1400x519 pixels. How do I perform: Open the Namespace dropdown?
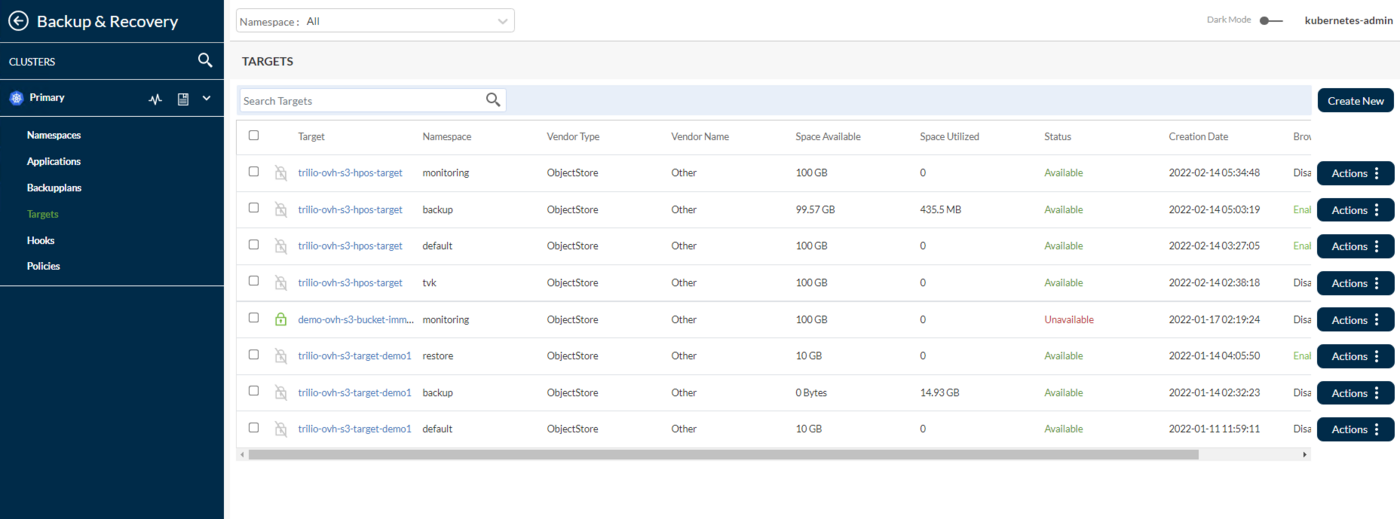[375, 21]
